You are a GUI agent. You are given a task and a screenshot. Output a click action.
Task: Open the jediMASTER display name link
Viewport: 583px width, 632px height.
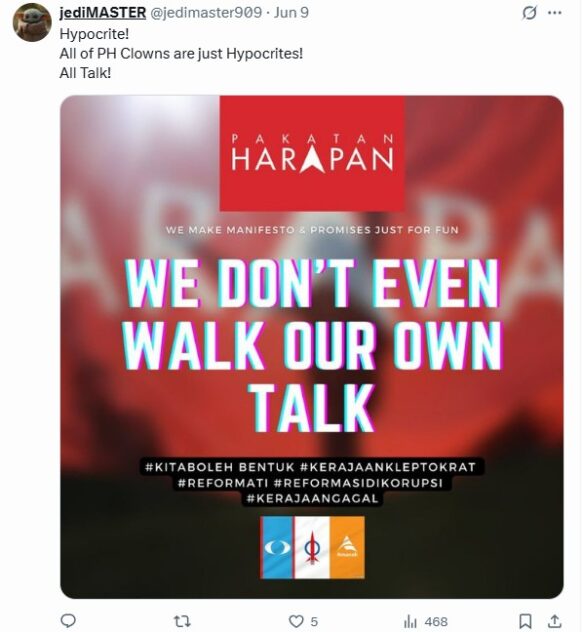point(103,12)
